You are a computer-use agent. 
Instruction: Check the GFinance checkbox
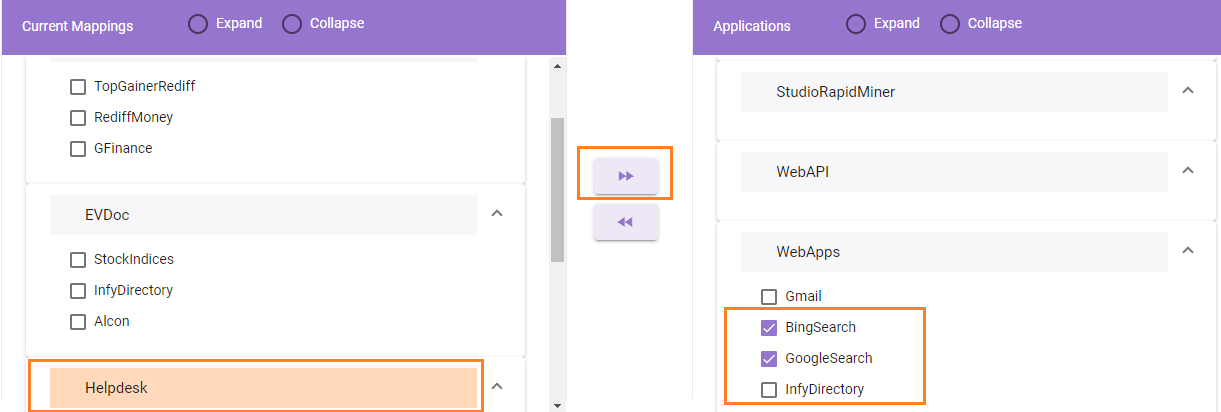tap(78, 149)
